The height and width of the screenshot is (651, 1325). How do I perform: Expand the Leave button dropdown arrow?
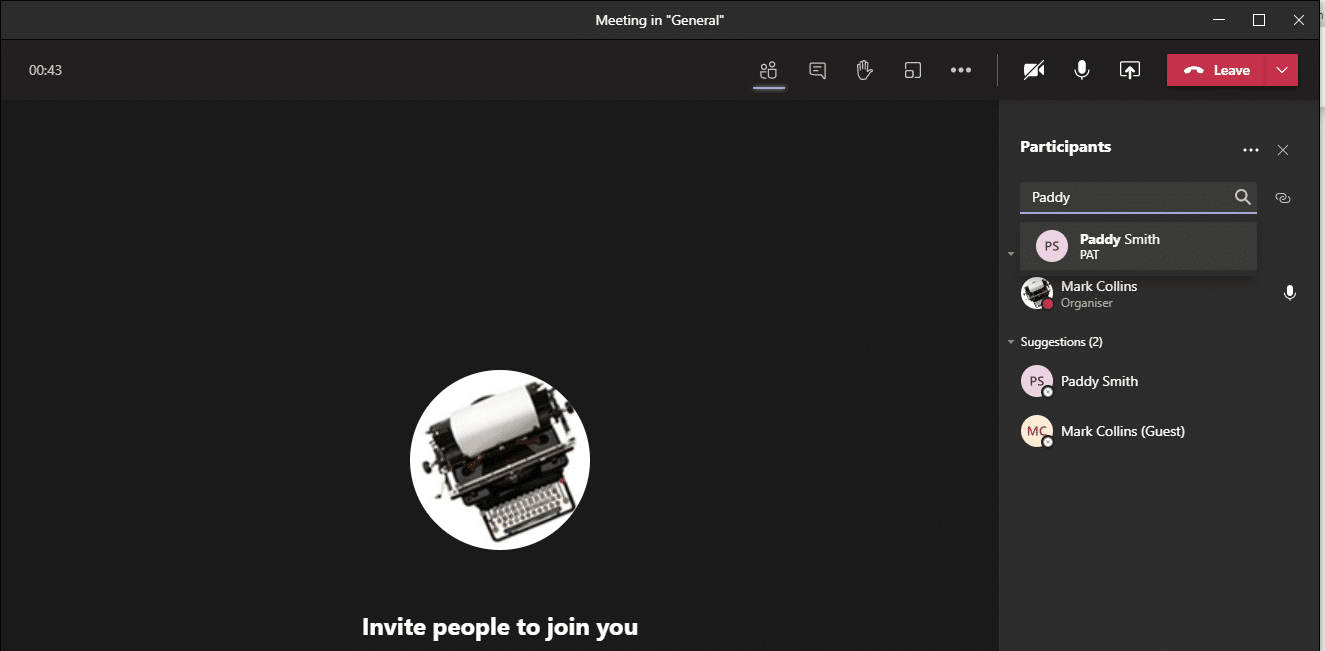click(1282, 70)
